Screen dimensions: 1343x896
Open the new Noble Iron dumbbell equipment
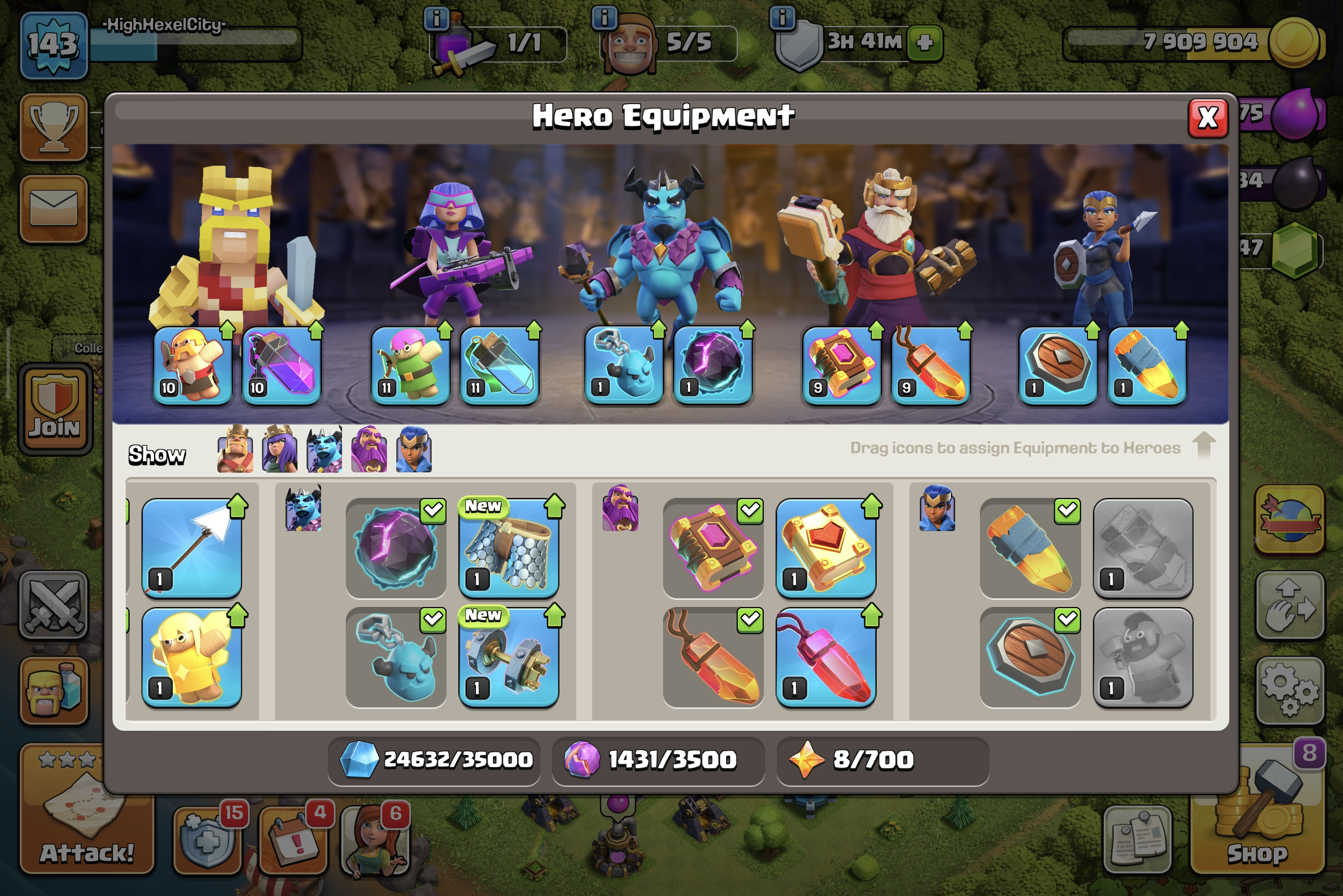click(x=509, y=657)
